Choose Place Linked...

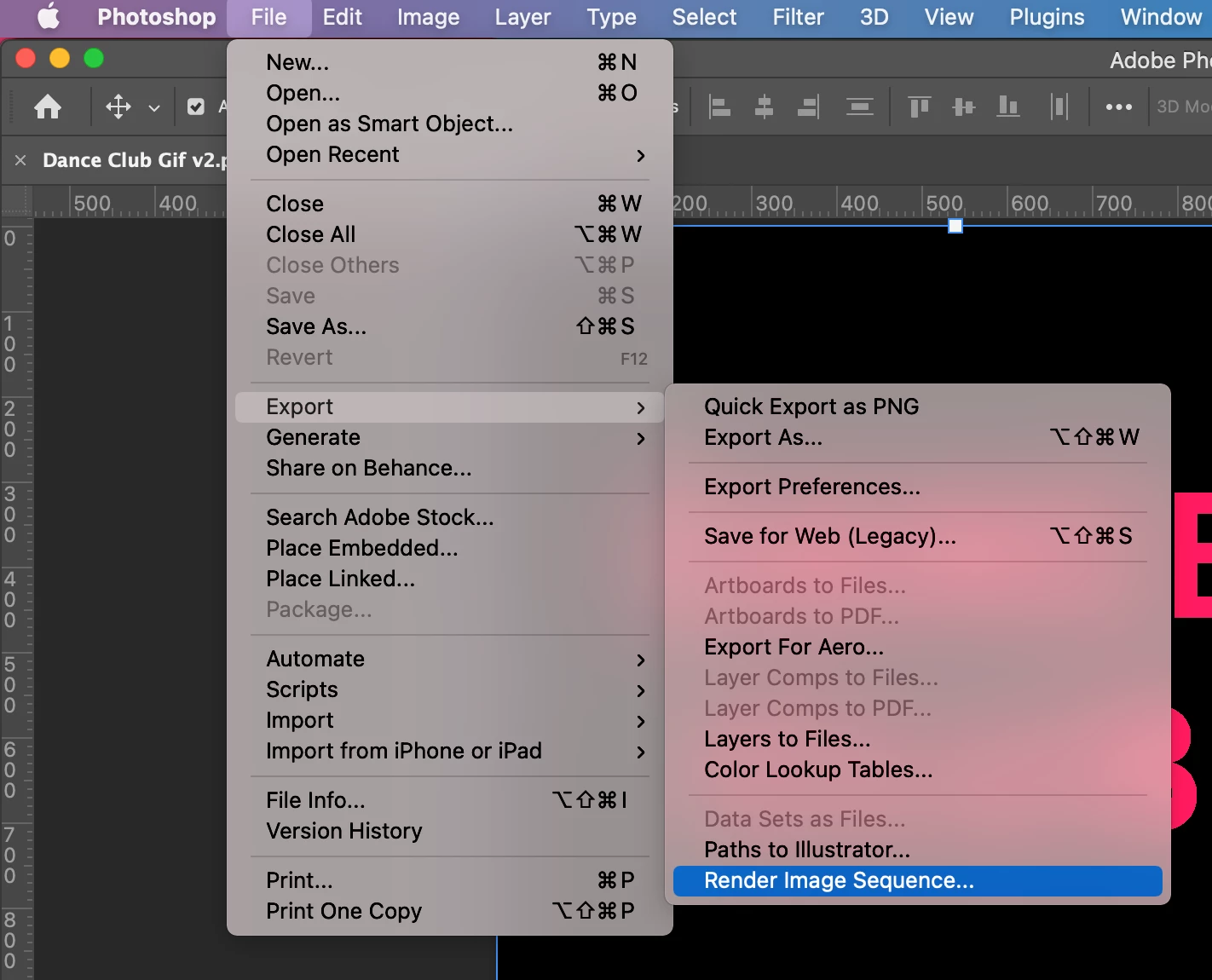[x=450, y=579]
